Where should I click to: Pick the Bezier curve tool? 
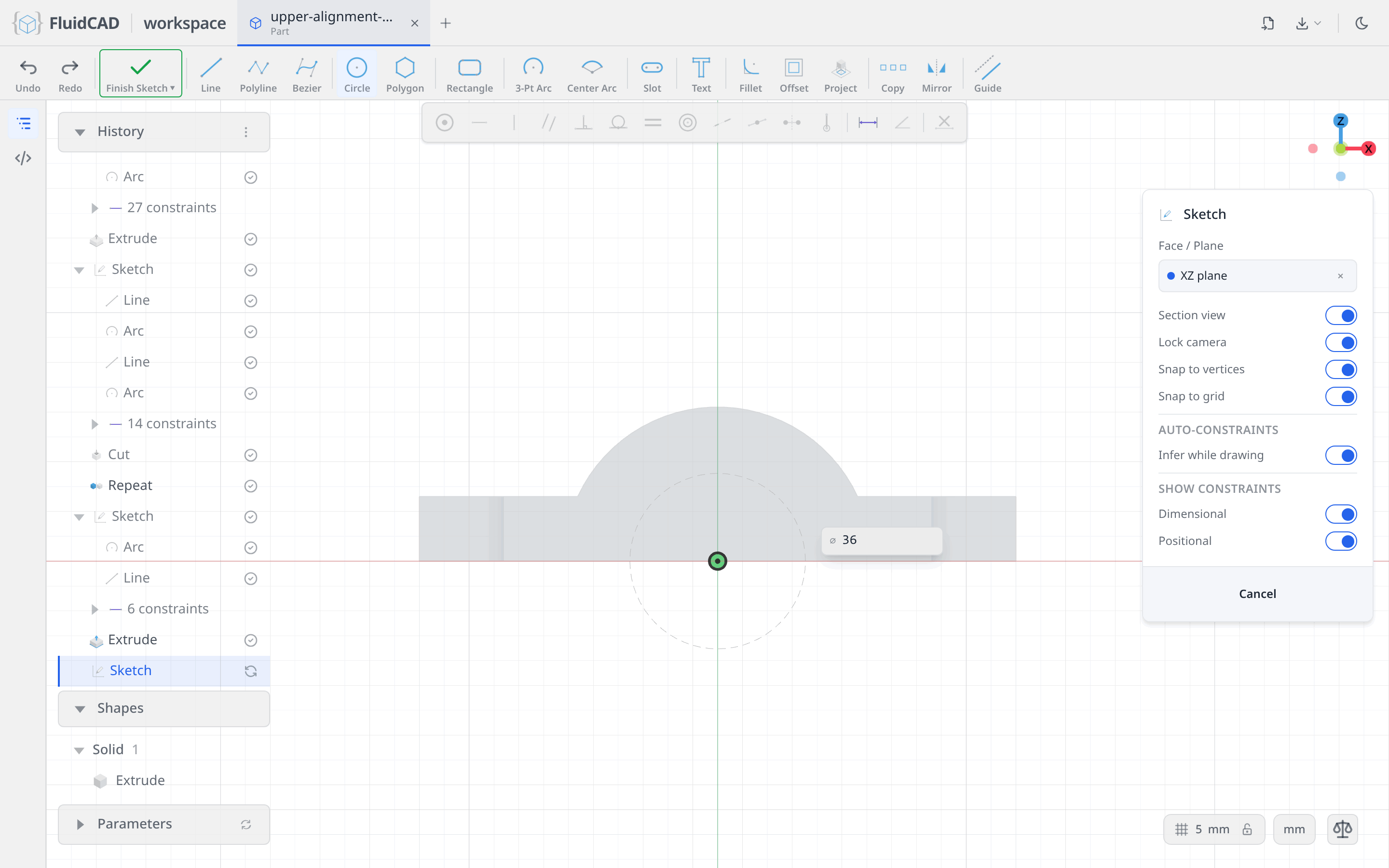307,75
